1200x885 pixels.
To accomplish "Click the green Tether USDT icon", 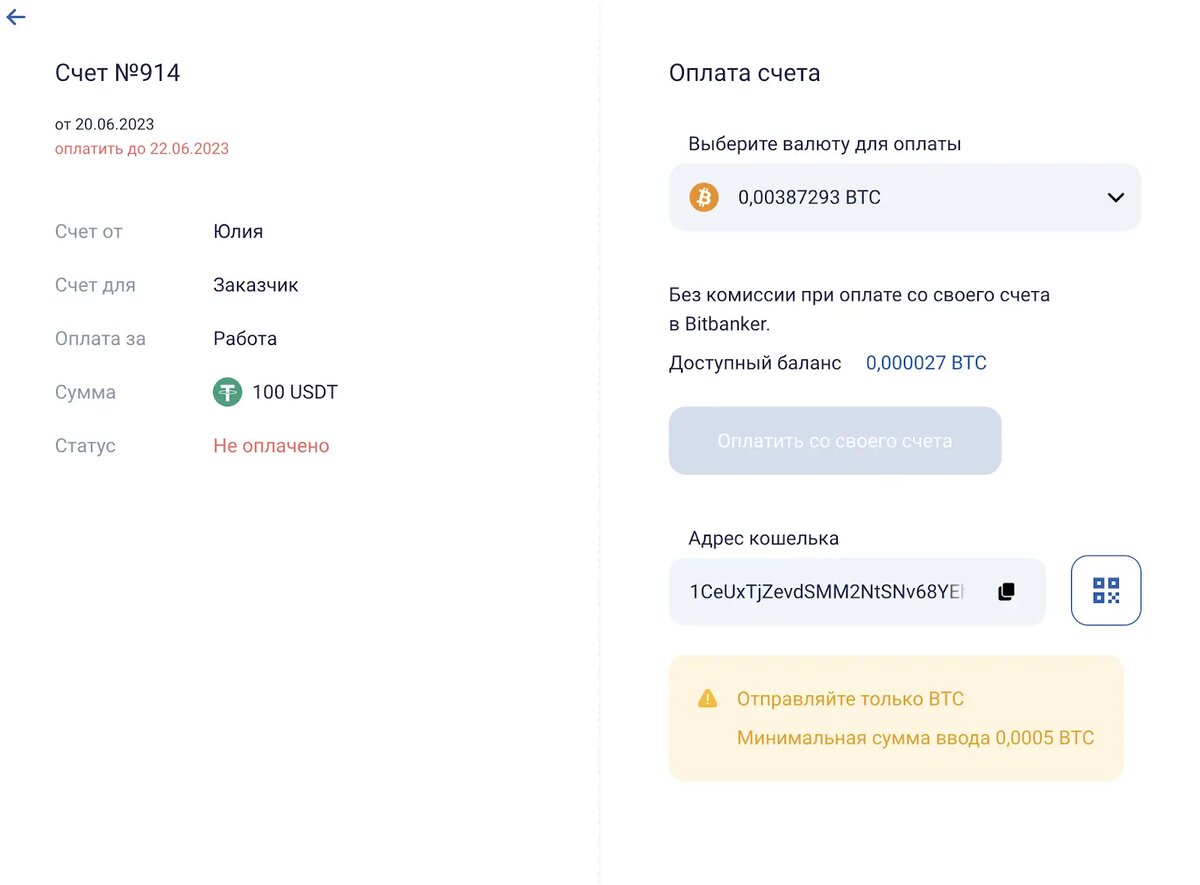I will pos(228,392).
